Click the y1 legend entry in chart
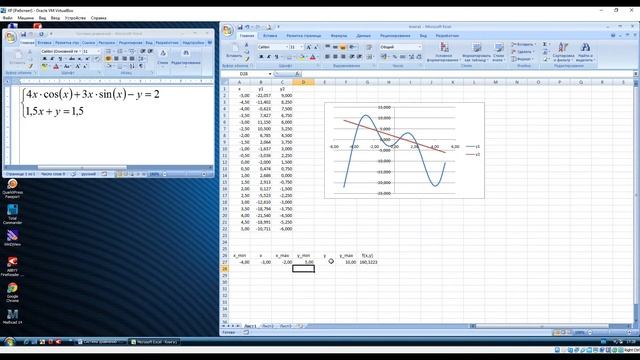 (473, 147)
